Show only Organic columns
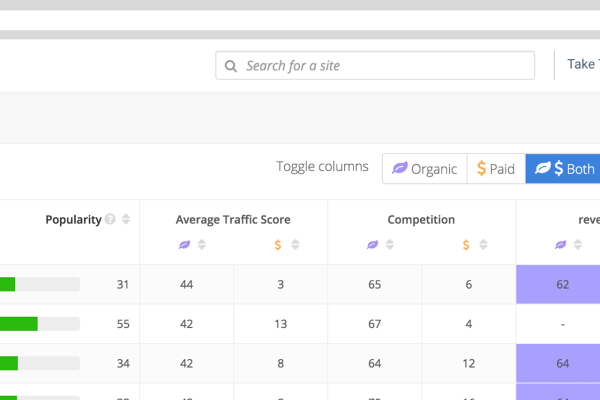The width and height of the screenshot is (600, 400). 424,168
